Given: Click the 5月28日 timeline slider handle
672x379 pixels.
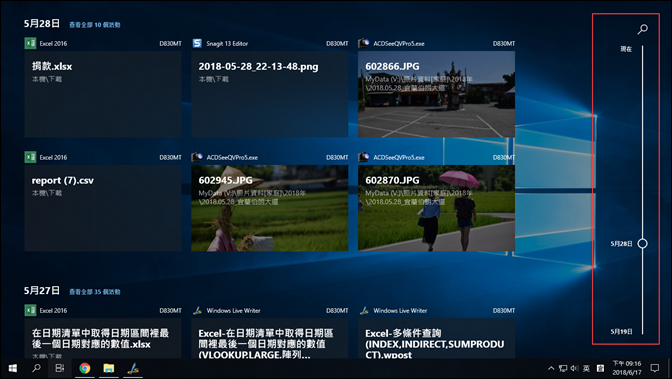Looking at the screenshot, I should 642,244.
